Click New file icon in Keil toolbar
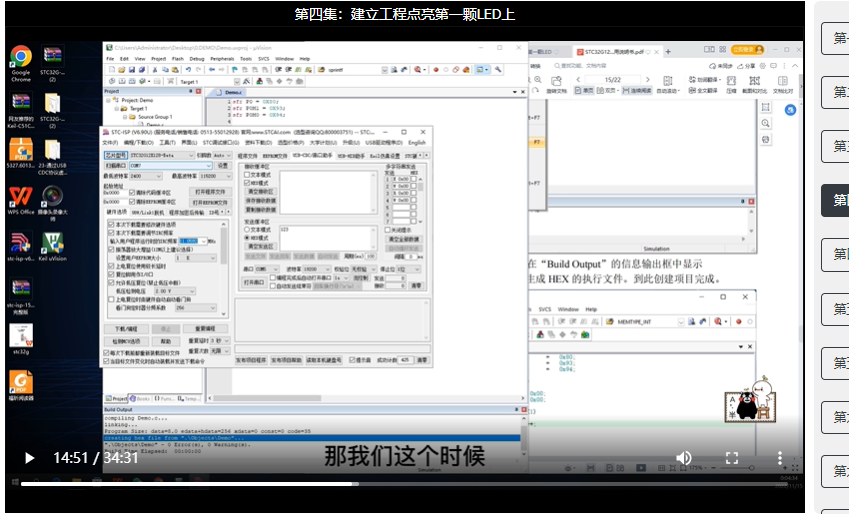This screenshot has height=524, width=849. tap(112, 70)
